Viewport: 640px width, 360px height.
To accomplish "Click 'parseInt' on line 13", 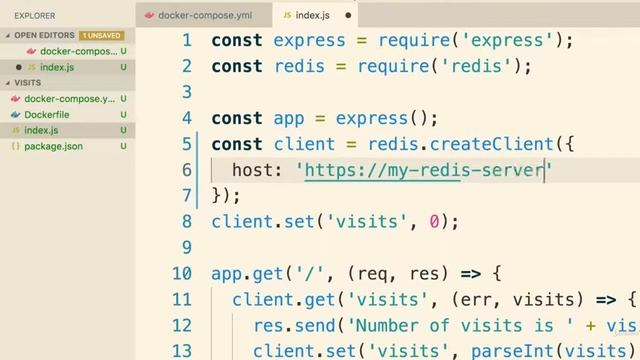I will [x=512, y=351].
